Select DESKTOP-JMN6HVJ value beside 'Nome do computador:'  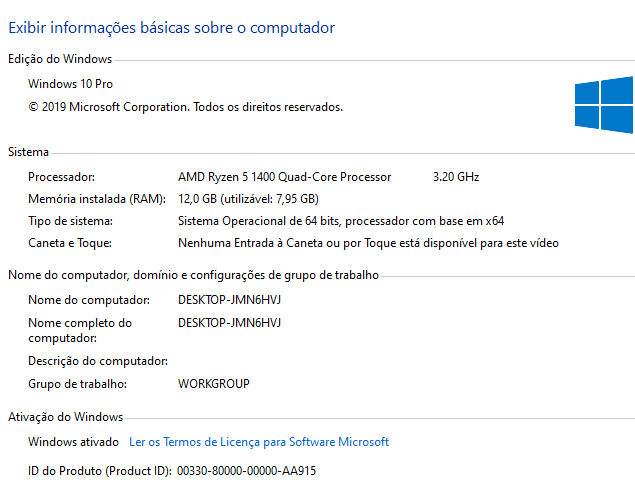[x=230, y=300]
